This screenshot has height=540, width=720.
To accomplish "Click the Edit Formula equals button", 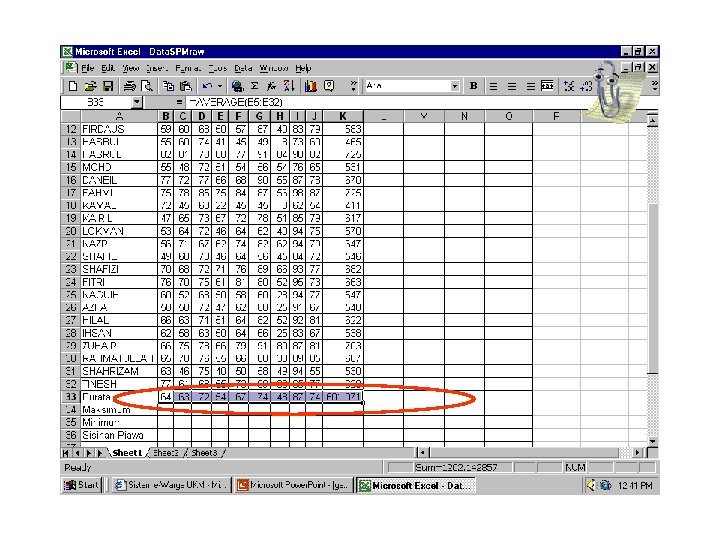I will 179,102.
